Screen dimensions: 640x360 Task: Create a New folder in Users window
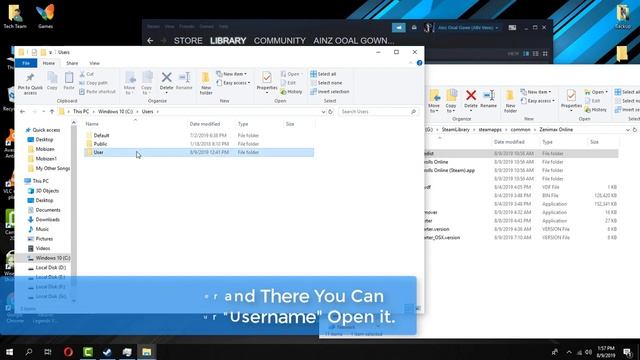click(x=206, y=83)
